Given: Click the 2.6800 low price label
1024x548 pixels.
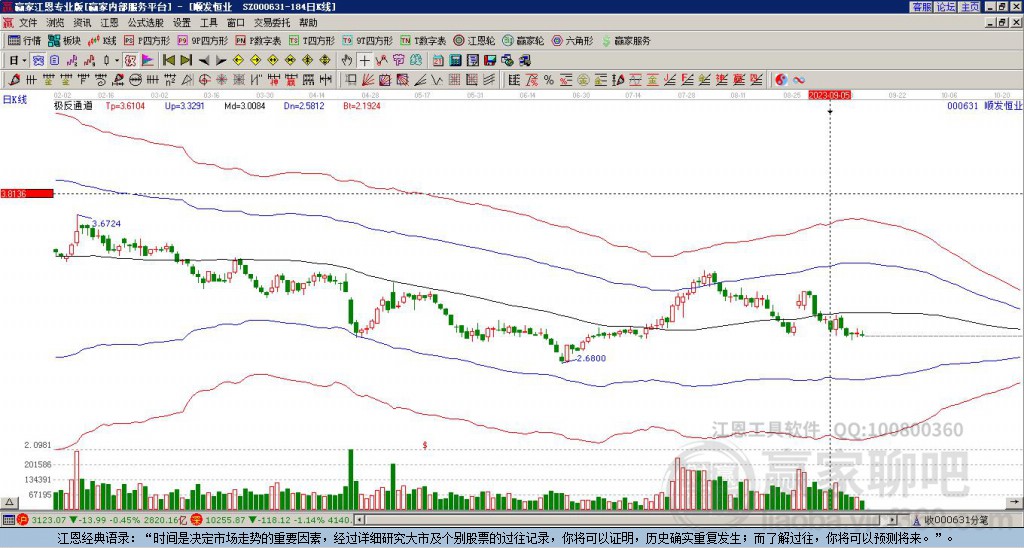Looking at the screenshot, I should [x=591, y=358].
